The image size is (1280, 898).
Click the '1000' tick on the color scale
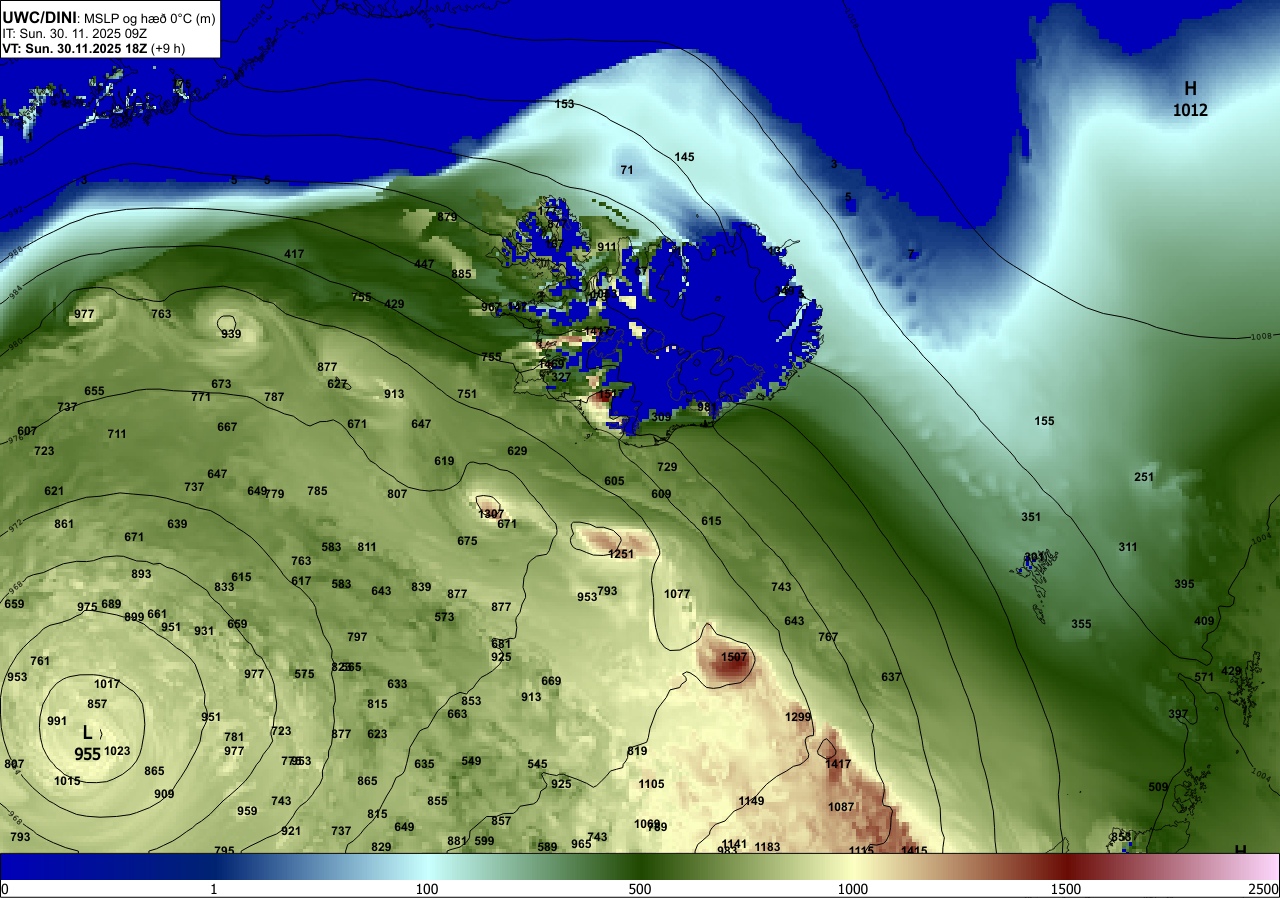(853, 889)
